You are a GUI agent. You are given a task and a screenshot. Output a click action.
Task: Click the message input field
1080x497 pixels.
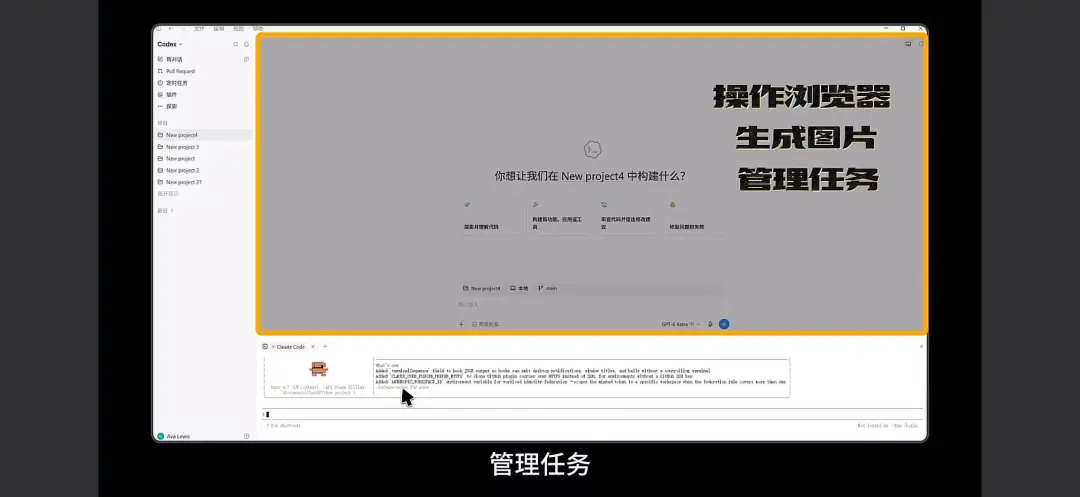pyautogui.click(x=592, y=304)
